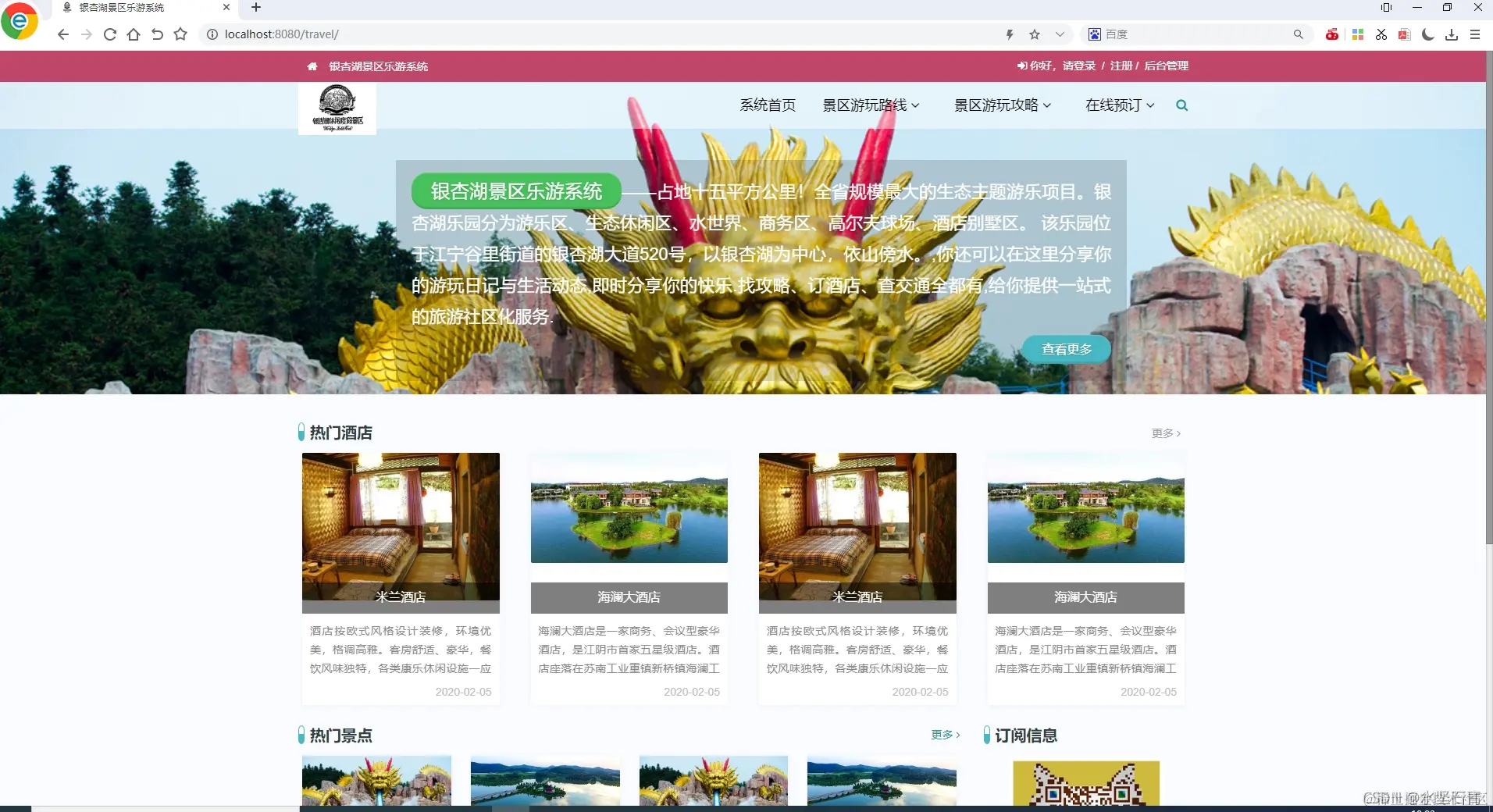Open the first dragon attraction thumbnail
The height and width of the screenshot is (812, 1493).
tap(376, 780)
